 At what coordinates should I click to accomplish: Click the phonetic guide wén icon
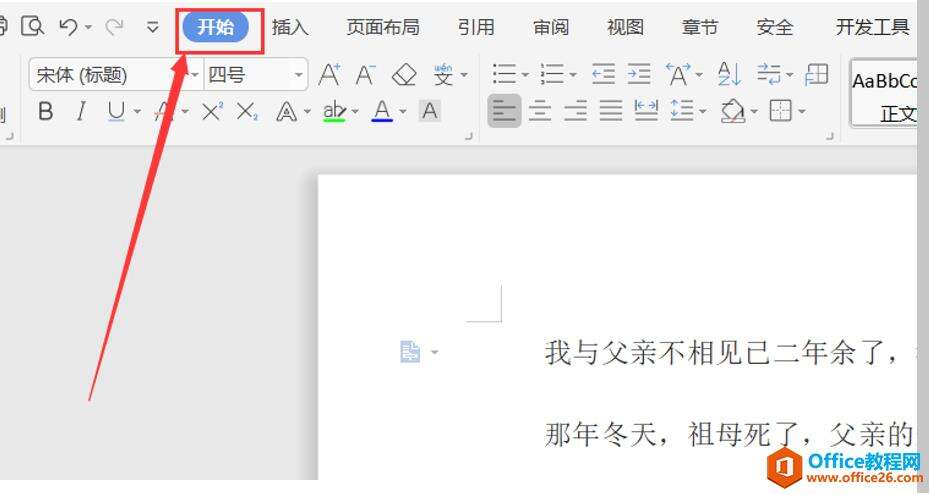443,75
